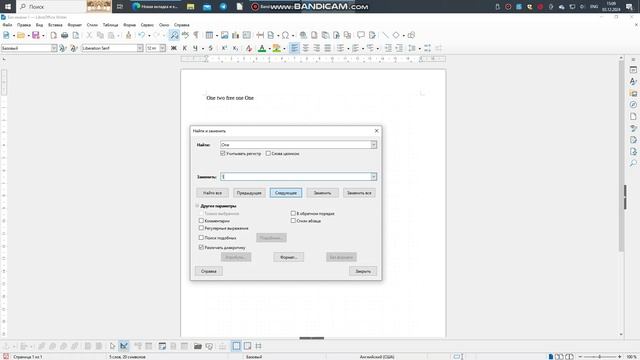
Task: Click the Save document icon
Action: (36, 36)
